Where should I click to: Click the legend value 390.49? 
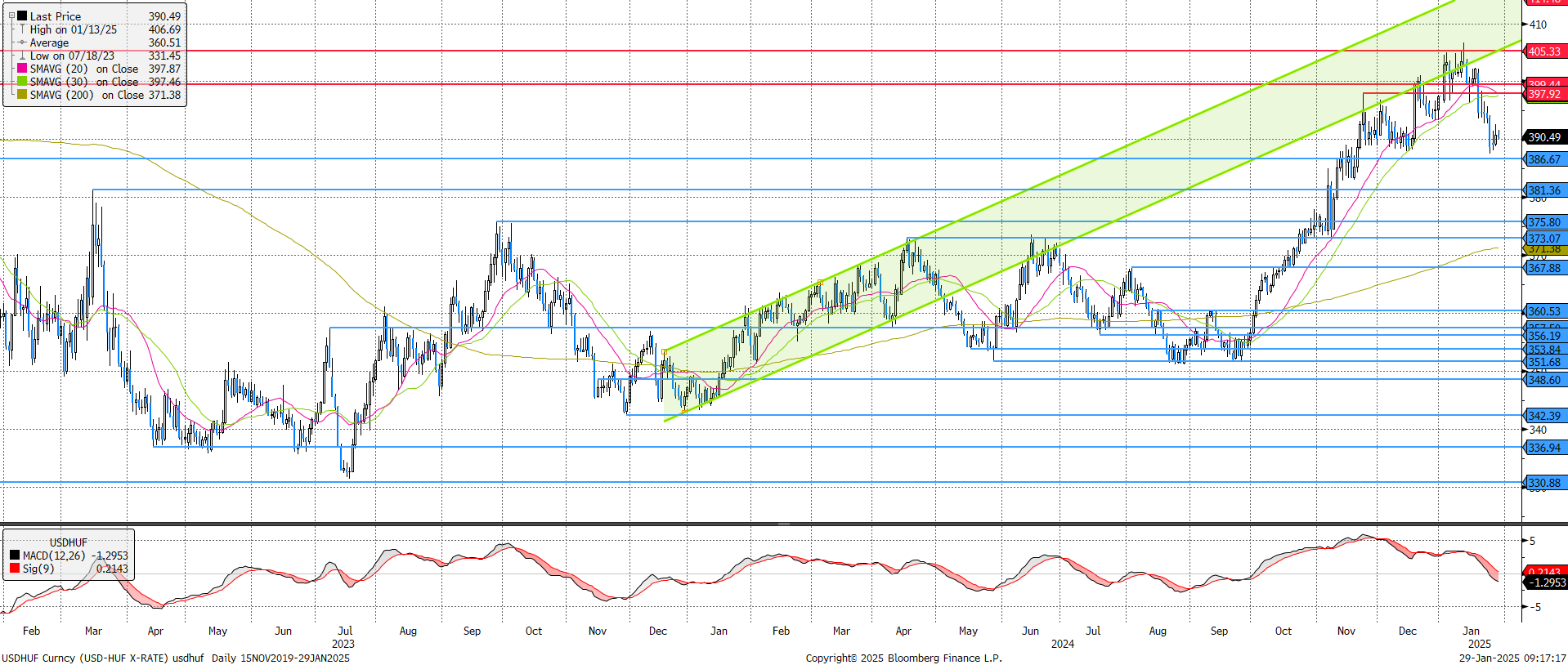[x=164, y=16]
